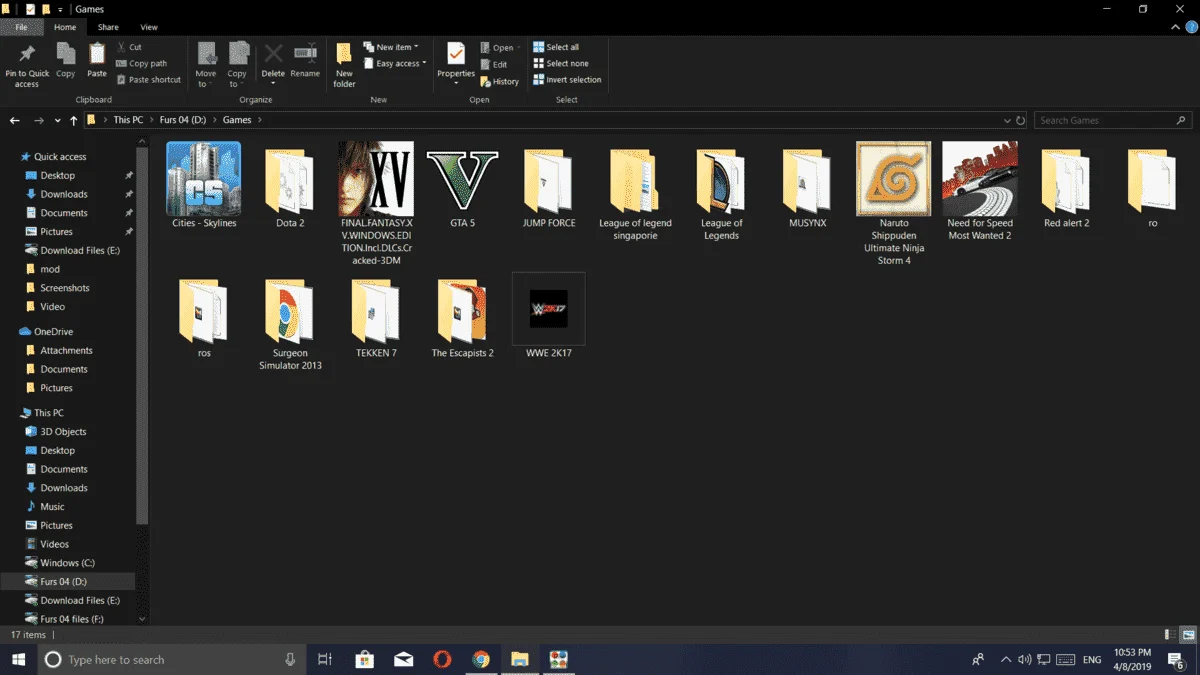The width and height of the screenshot is (1200, 675).
Task: Click Pin to Quick access icon
Action: 27,65
